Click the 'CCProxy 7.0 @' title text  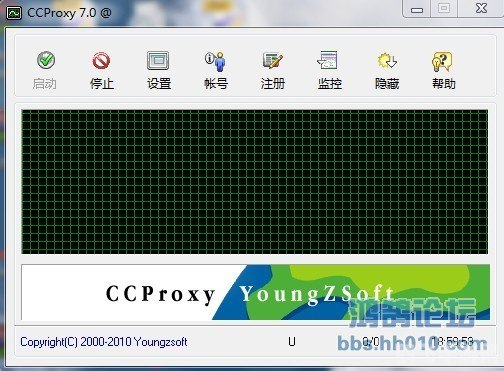(x=69, y=13)
